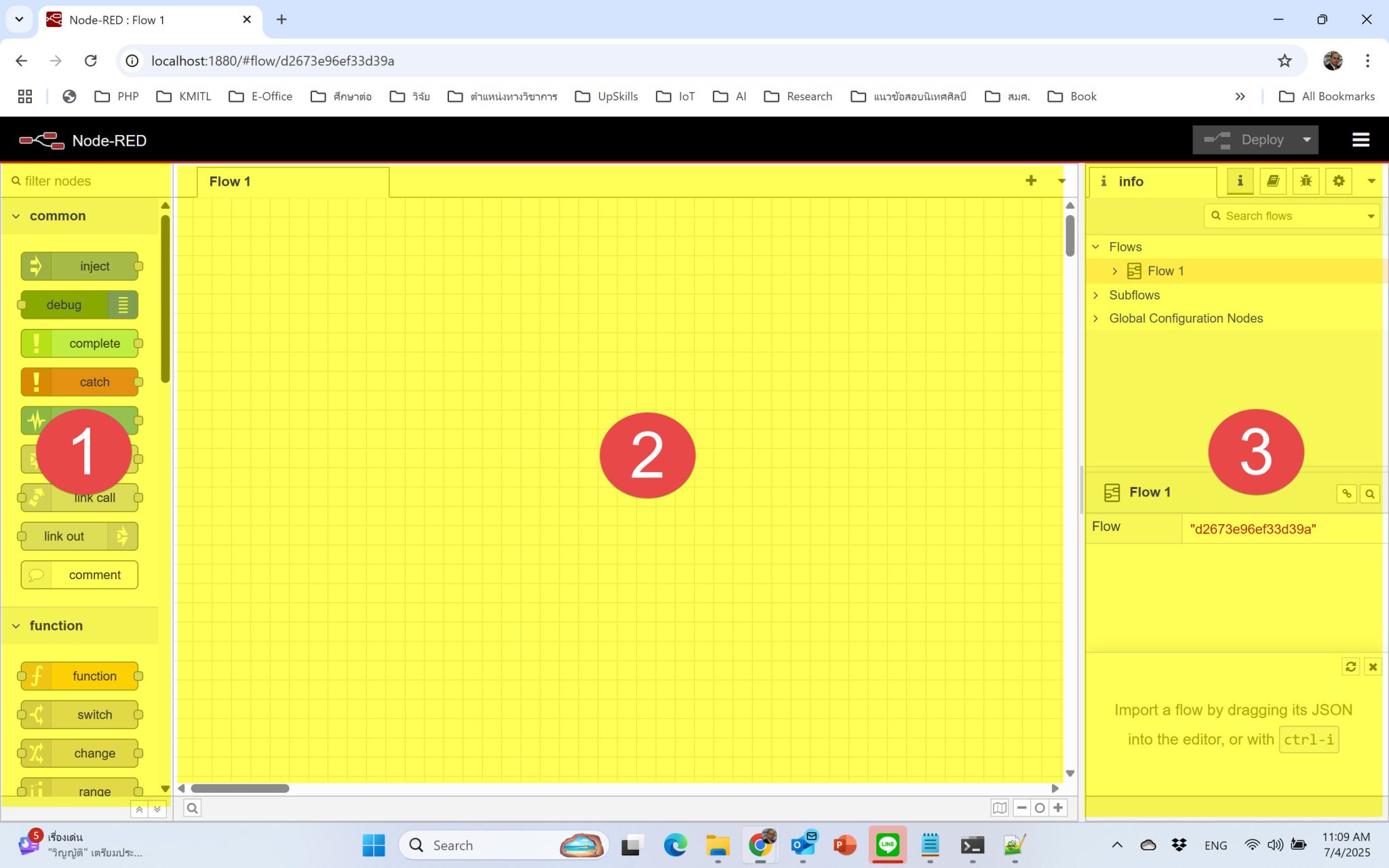Open the Deploy options dropdown arrow
The width and height of the screenshot is (1389, 868).
point(1306,140)
